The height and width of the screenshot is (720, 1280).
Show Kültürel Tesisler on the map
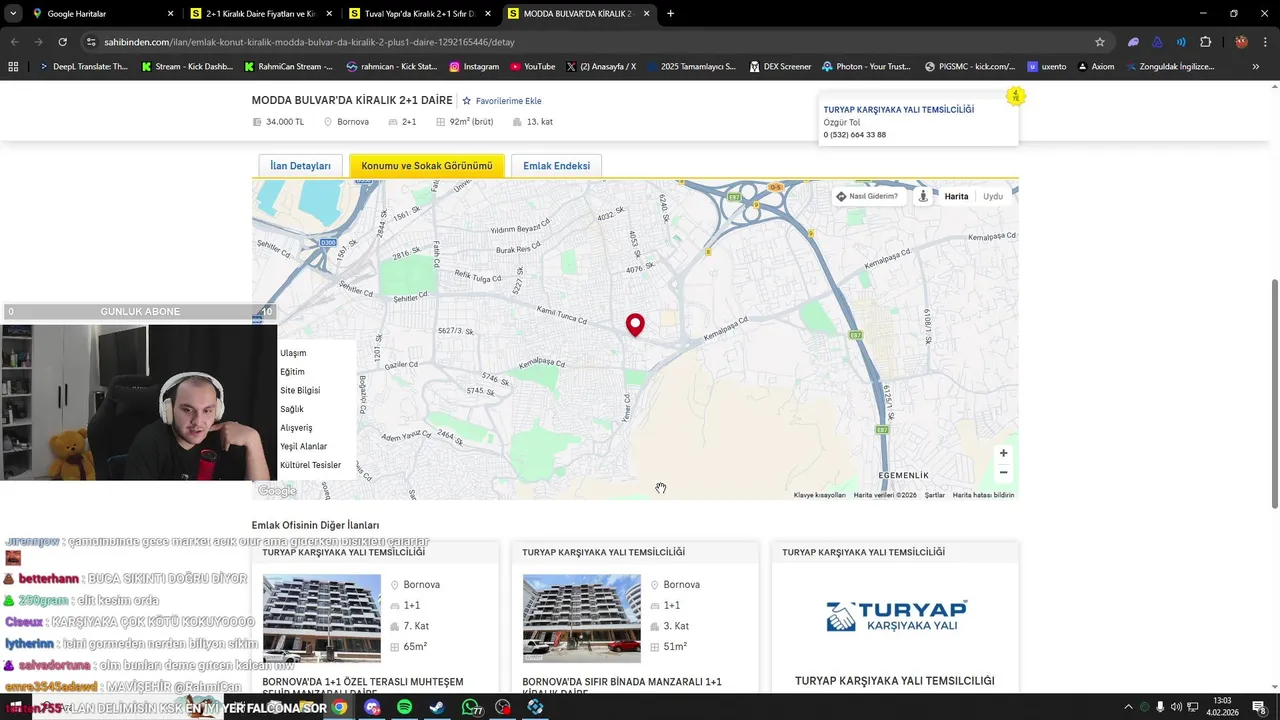(310, 465)
